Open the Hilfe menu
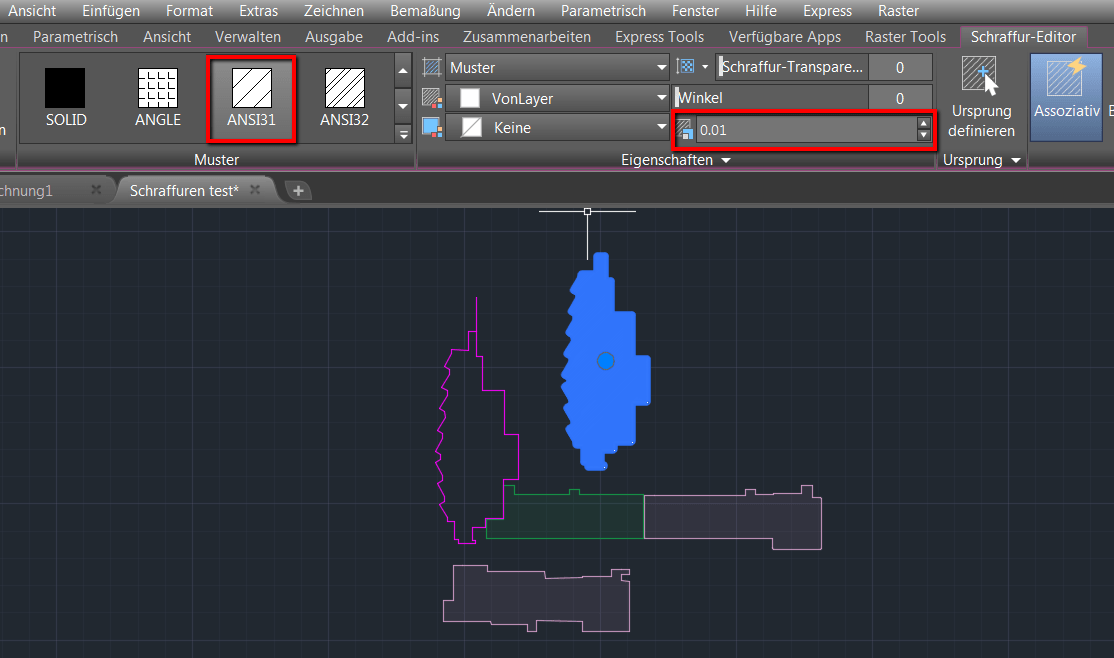Image resolution: width=1114 pixels, height=658 pixels. 761,11
